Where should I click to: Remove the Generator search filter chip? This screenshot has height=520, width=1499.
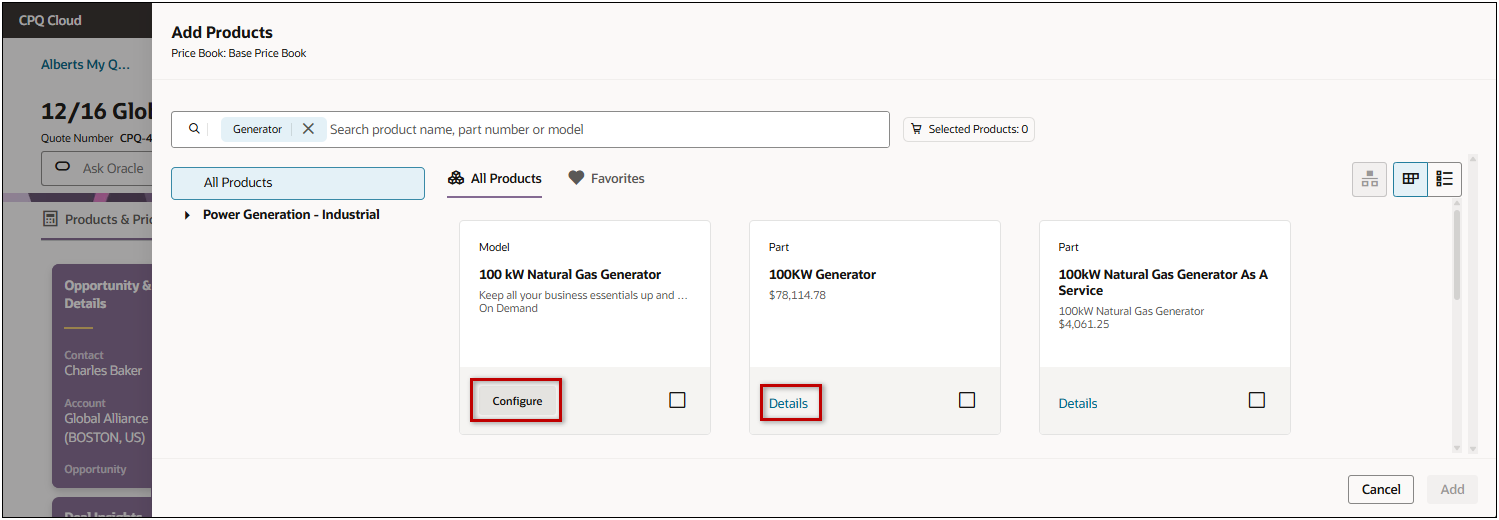point(308,129)
